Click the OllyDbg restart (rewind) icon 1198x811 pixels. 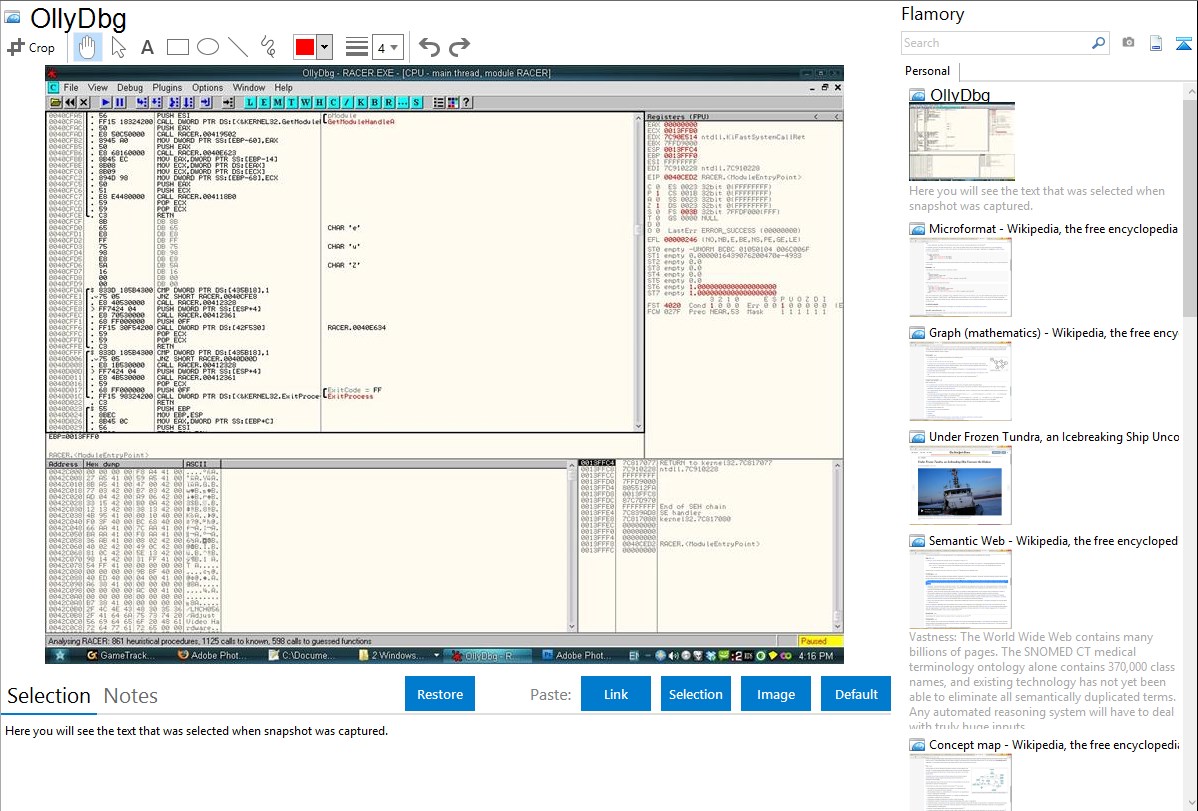point(70,102)
